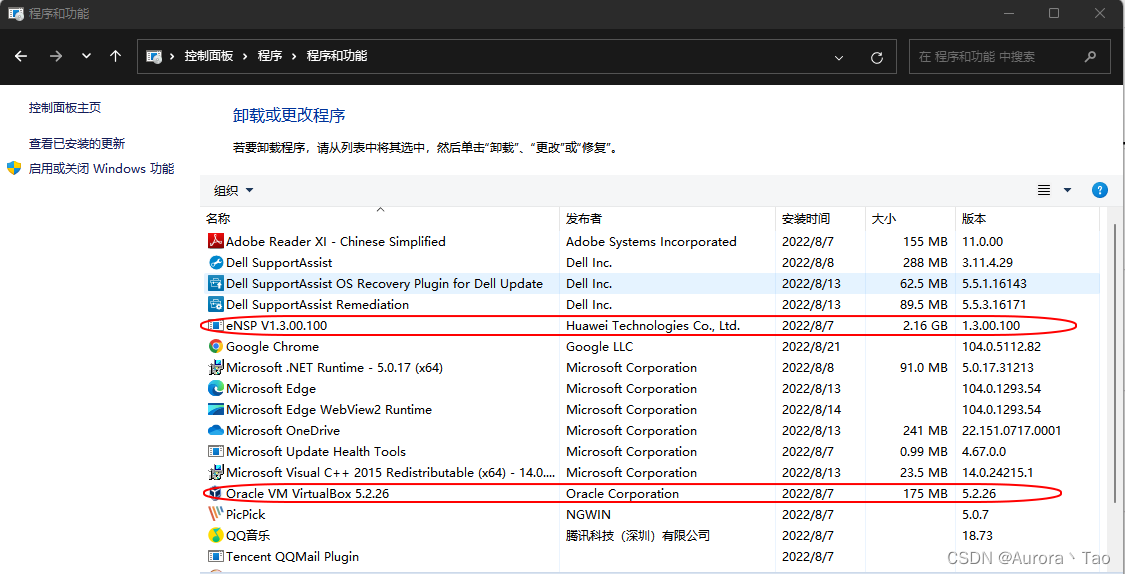Viewport: 1125px width, 574px height.
Task: Click the eNSP V1.3.00.100 program icon
Action: pos(216,326)
